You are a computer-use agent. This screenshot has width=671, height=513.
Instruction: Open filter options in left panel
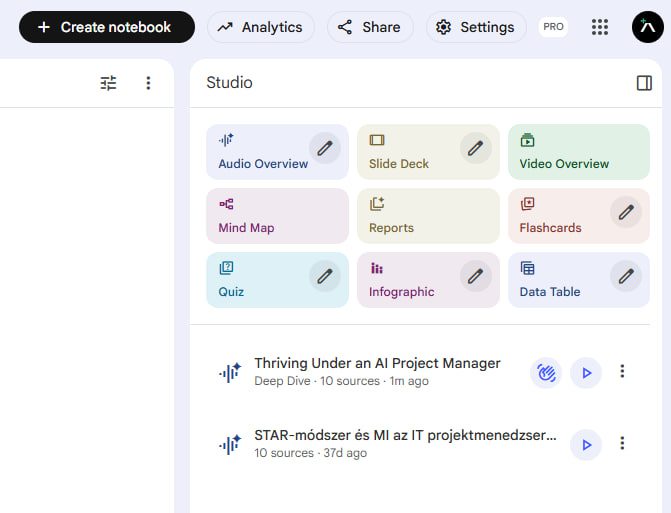(x=109, y=83)
